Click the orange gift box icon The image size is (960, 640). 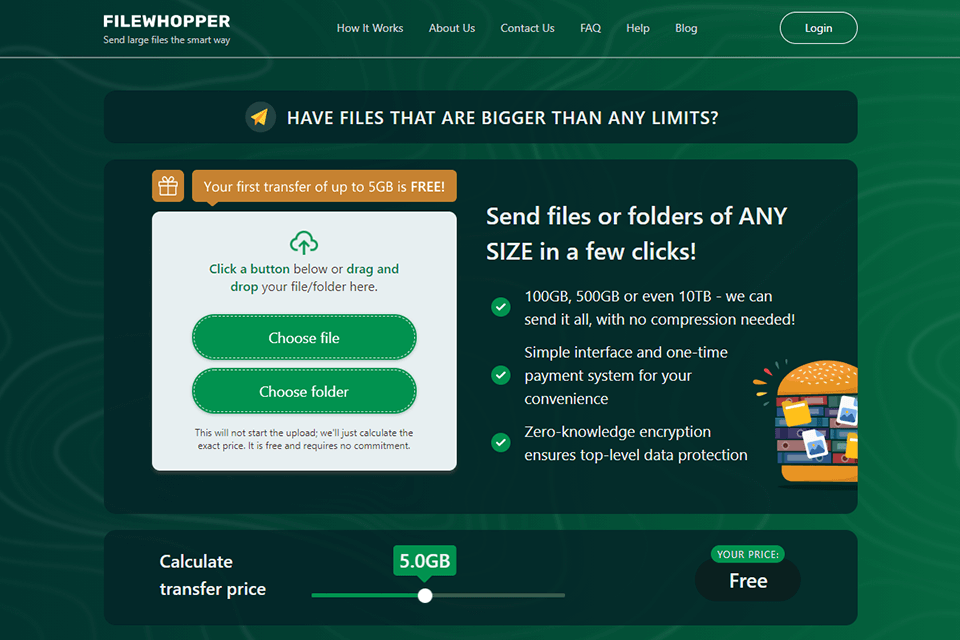168,186
